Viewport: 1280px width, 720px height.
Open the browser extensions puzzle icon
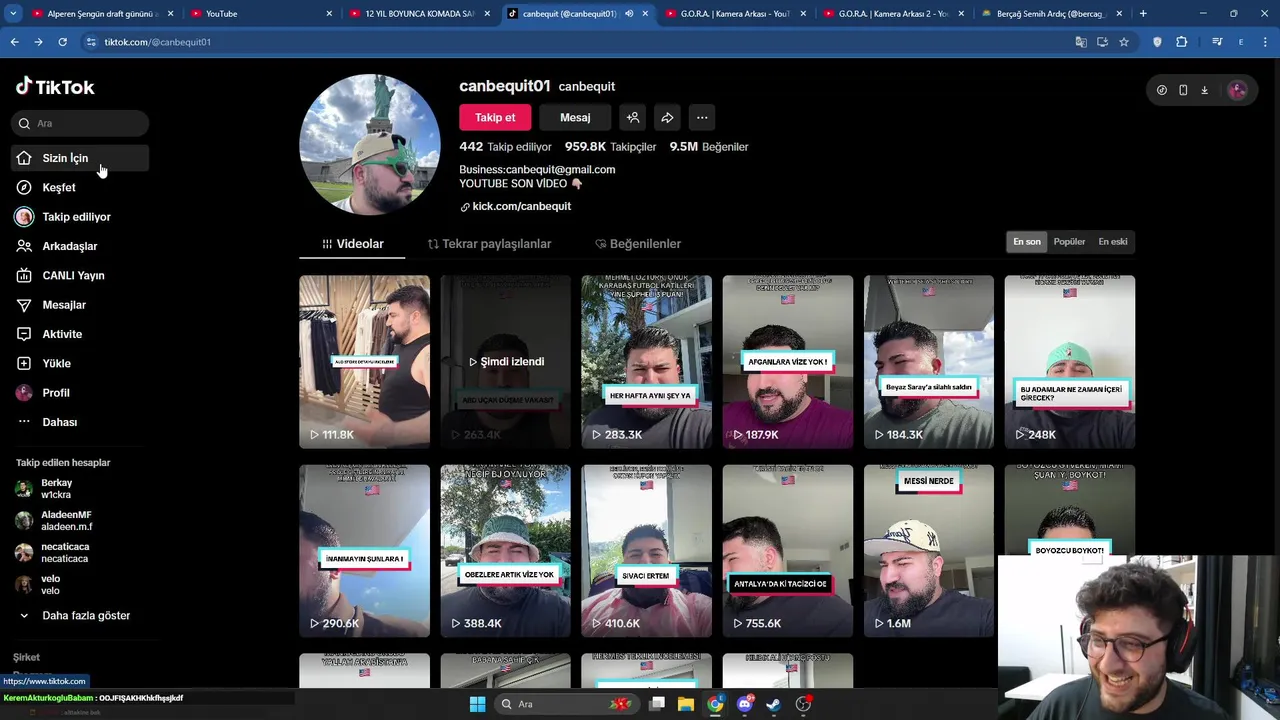pos(1182,42)
